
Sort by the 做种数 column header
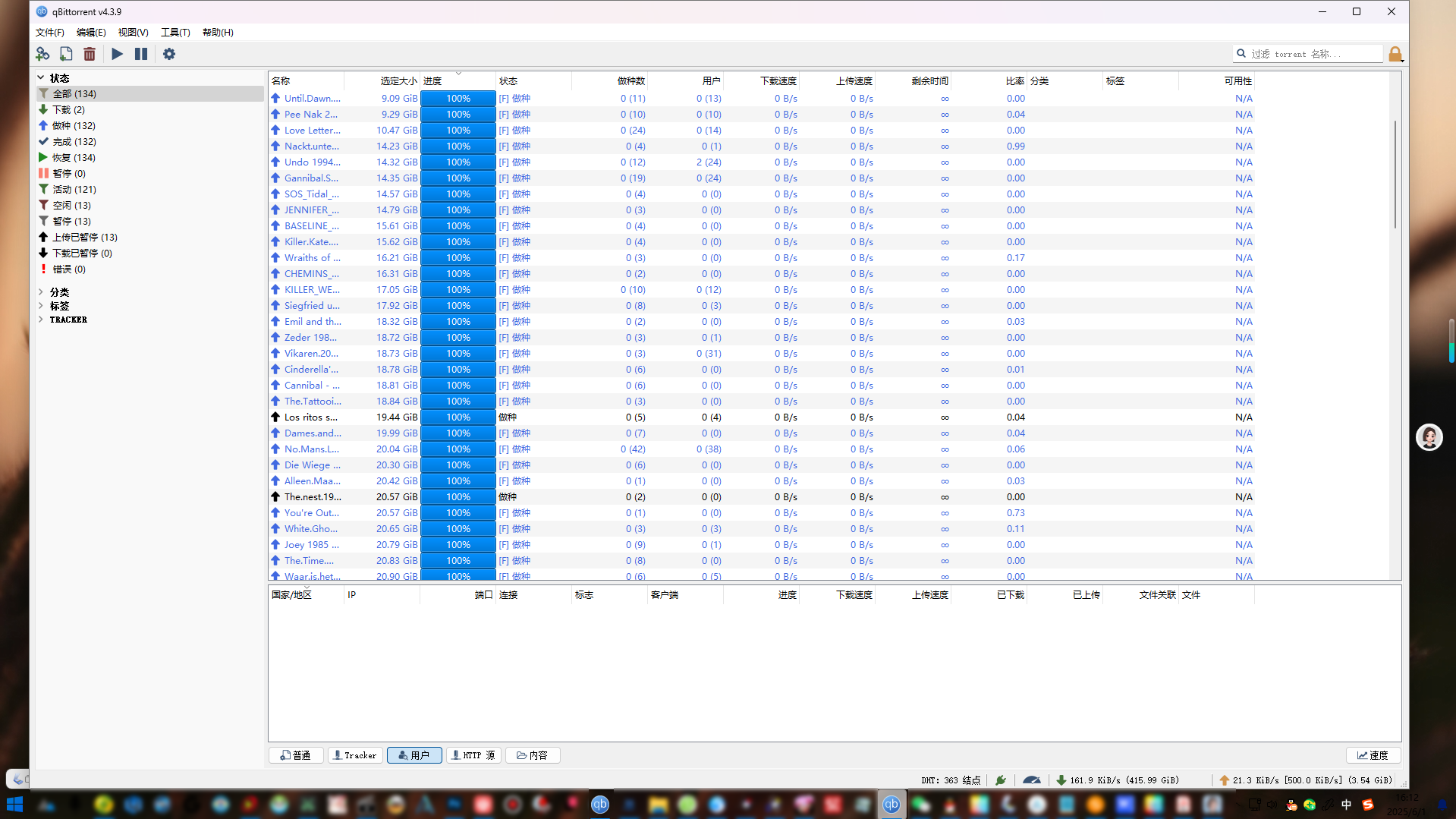click(x=609, y=80)
